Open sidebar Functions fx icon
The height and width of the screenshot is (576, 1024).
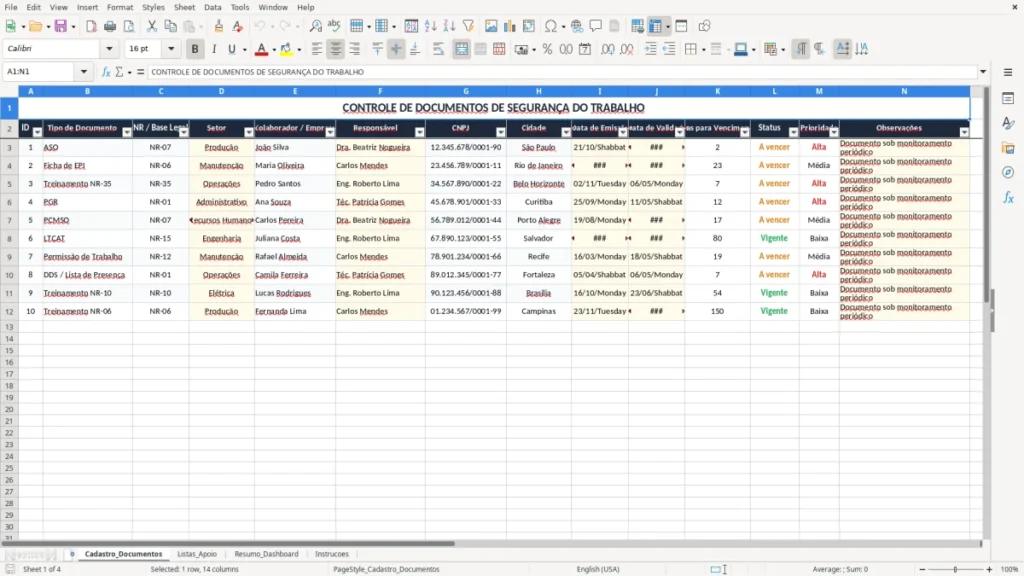(x=1008, y=197)
